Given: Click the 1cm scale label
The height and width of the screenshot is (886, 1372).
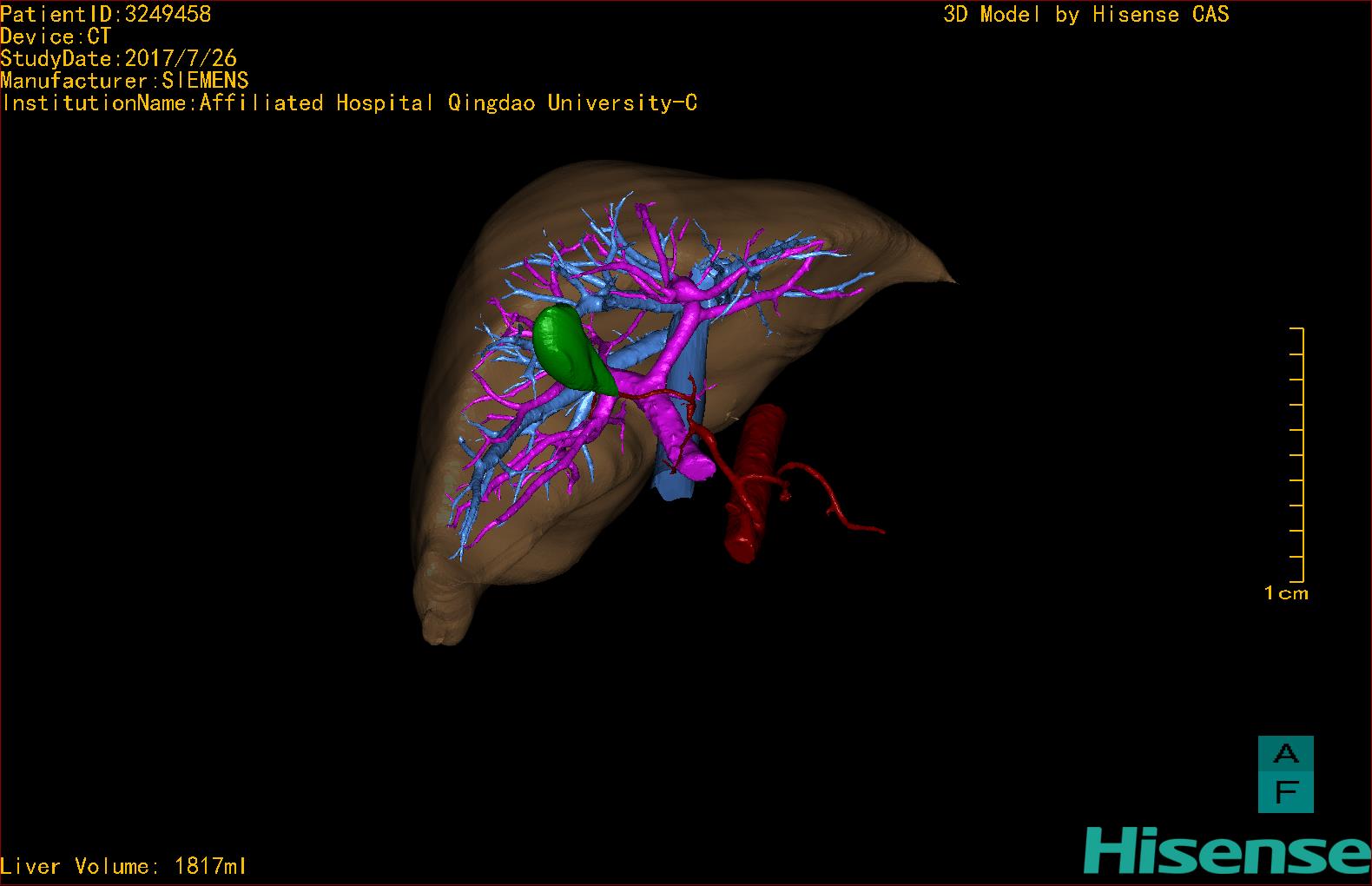Looking at the screenshot, I should [x=1286, y=593].
